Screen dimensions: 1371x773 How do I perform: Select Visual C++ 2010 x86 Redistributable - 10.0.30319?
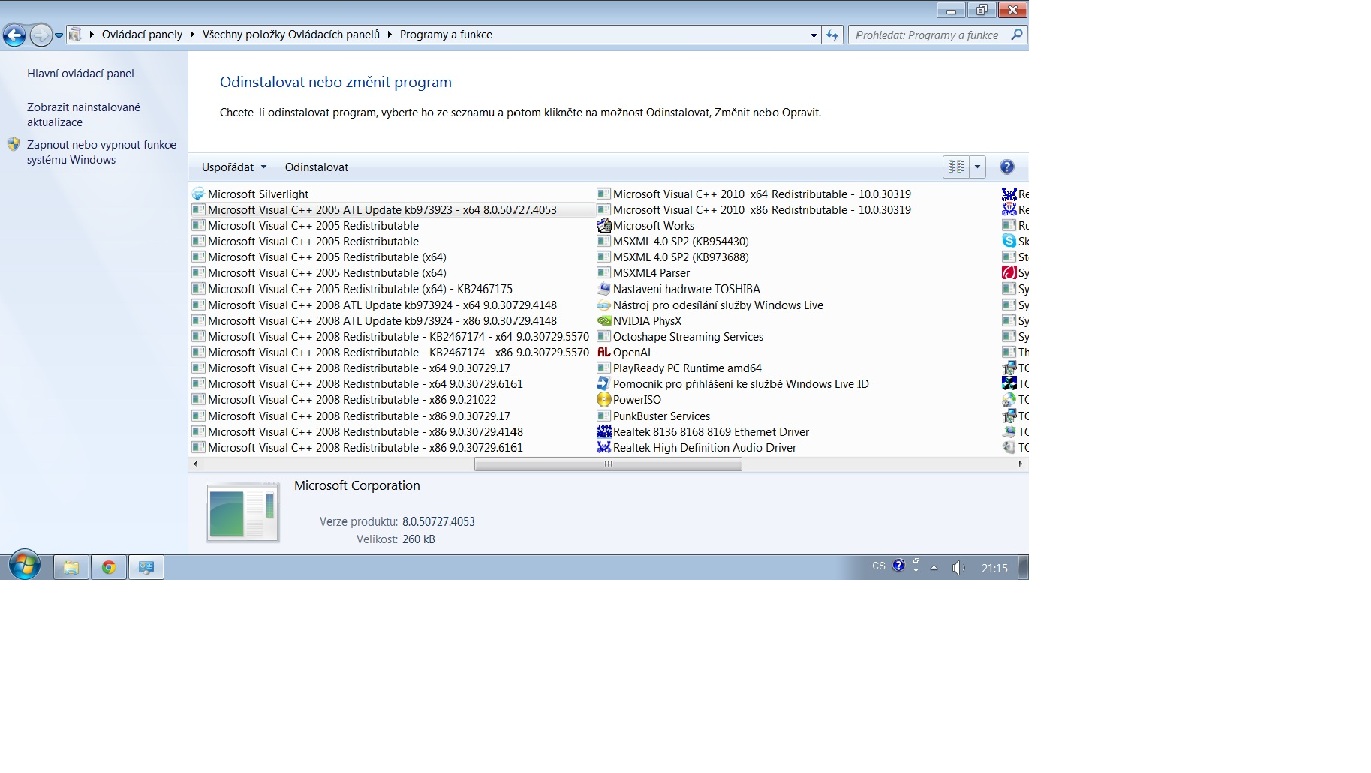point(754,210)
